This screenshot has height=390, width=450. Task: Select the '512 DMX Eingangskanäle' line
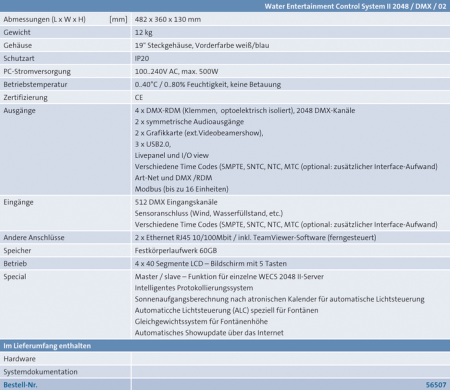pyautogui.click(x=176, y=202)
